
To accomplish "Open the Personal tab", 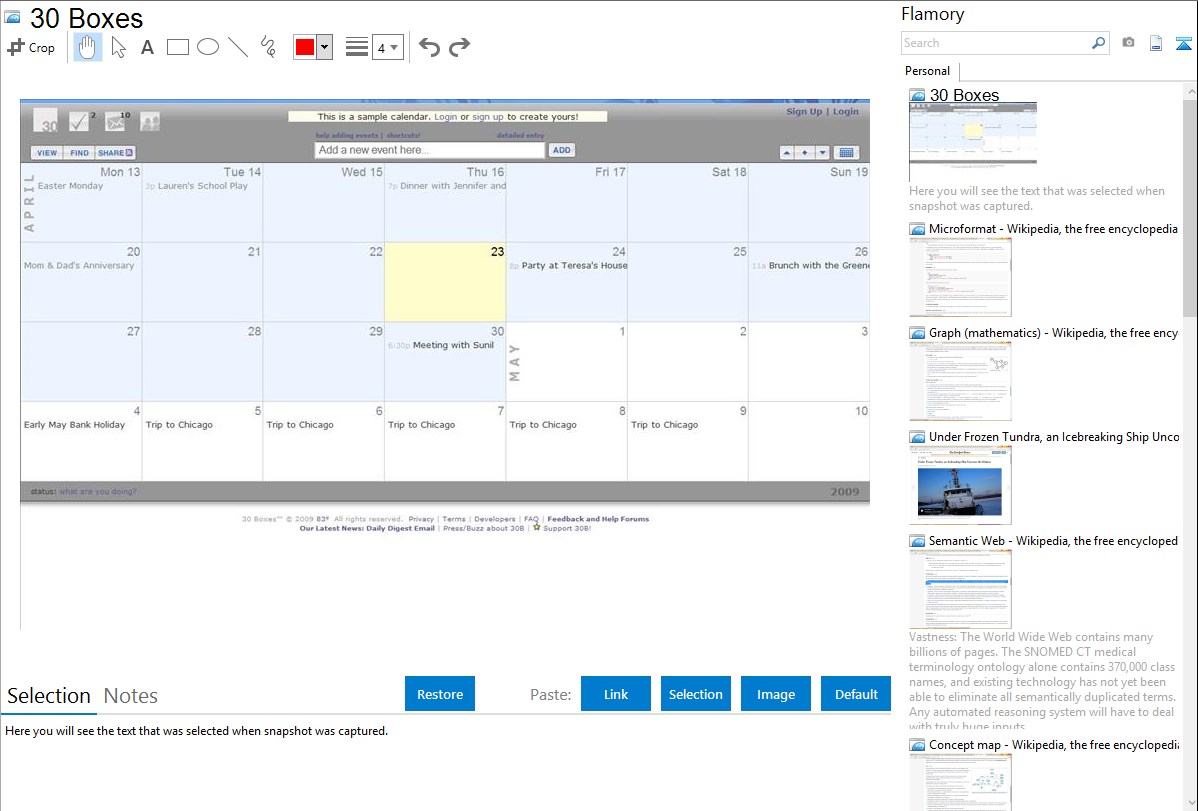I will click(x=928, y=71).
